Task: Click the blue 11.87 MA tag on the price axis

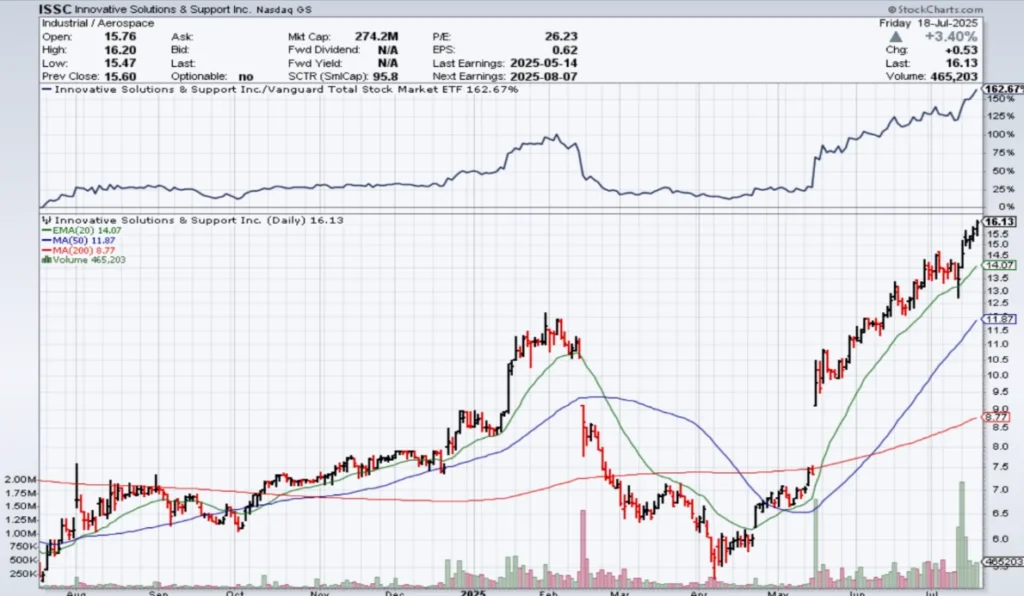Action: coord(999,319)
